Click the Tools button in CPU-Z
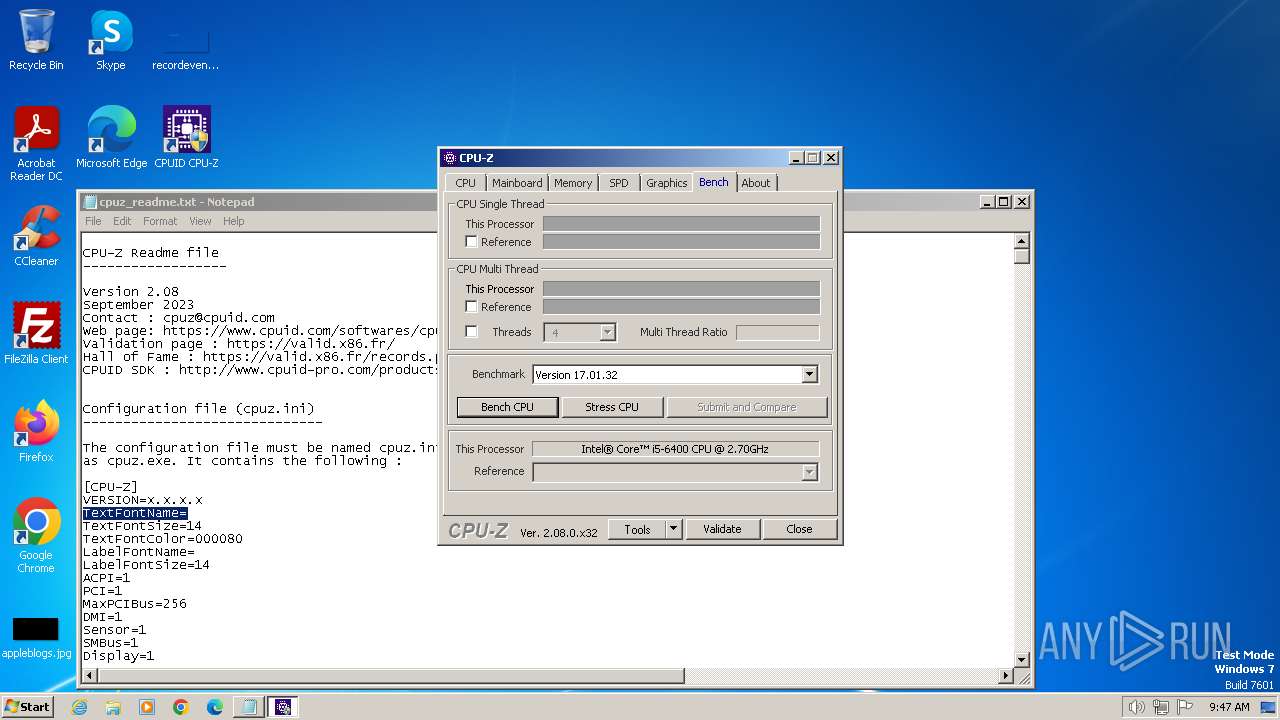 point(637,529)
